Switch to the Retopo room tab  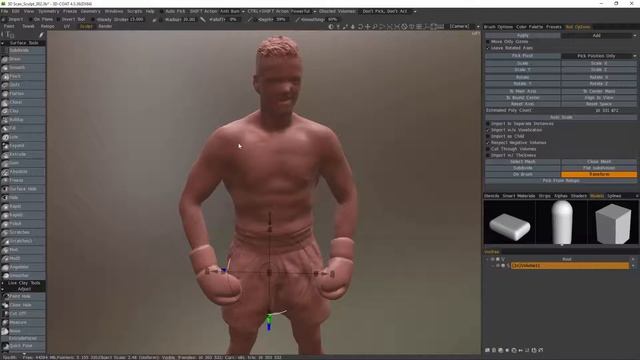47,27
